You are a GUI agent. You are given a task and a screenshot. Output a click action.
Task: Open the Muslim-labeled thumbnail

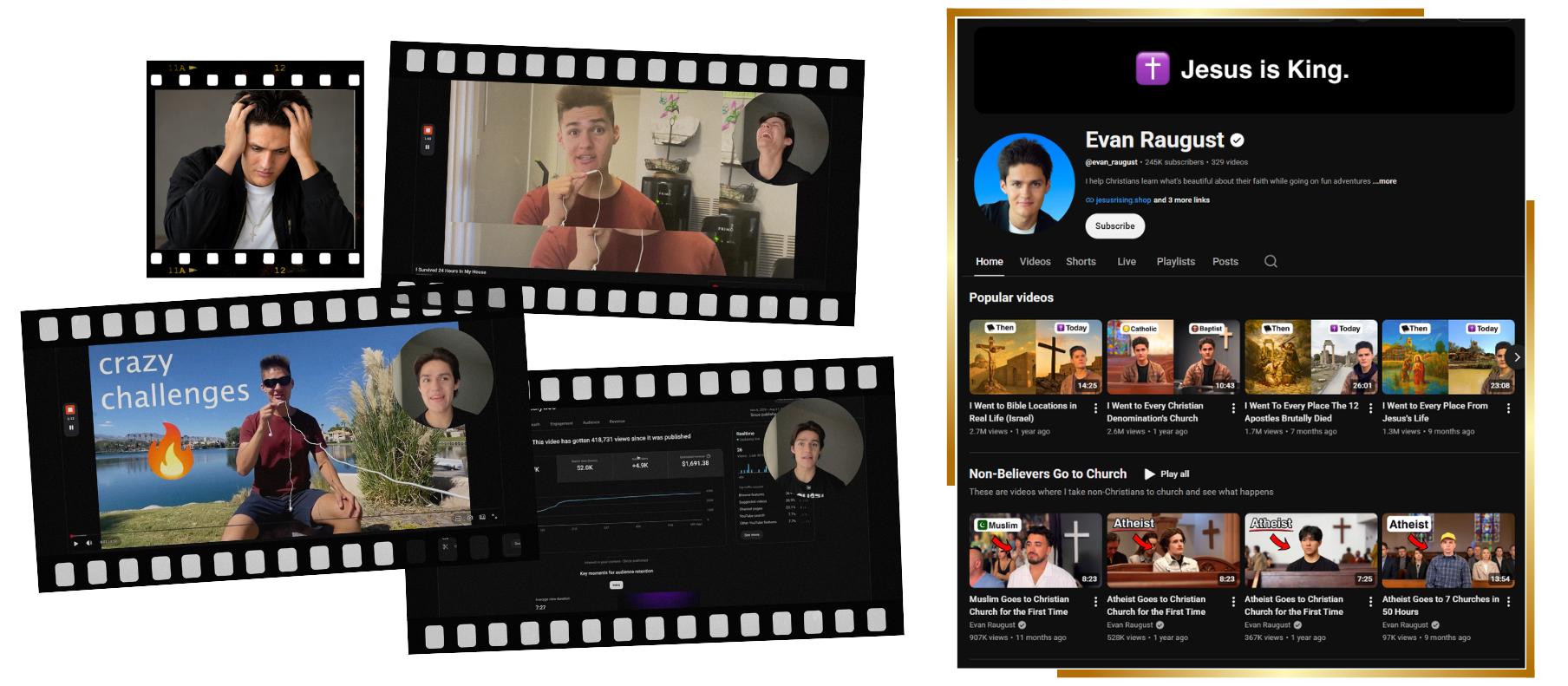1036,551
